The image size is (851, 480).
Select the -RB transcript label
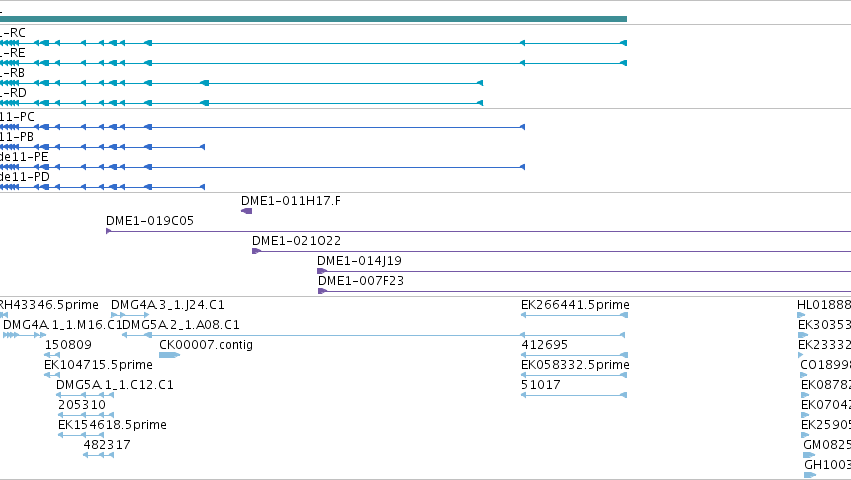(12, 73)
